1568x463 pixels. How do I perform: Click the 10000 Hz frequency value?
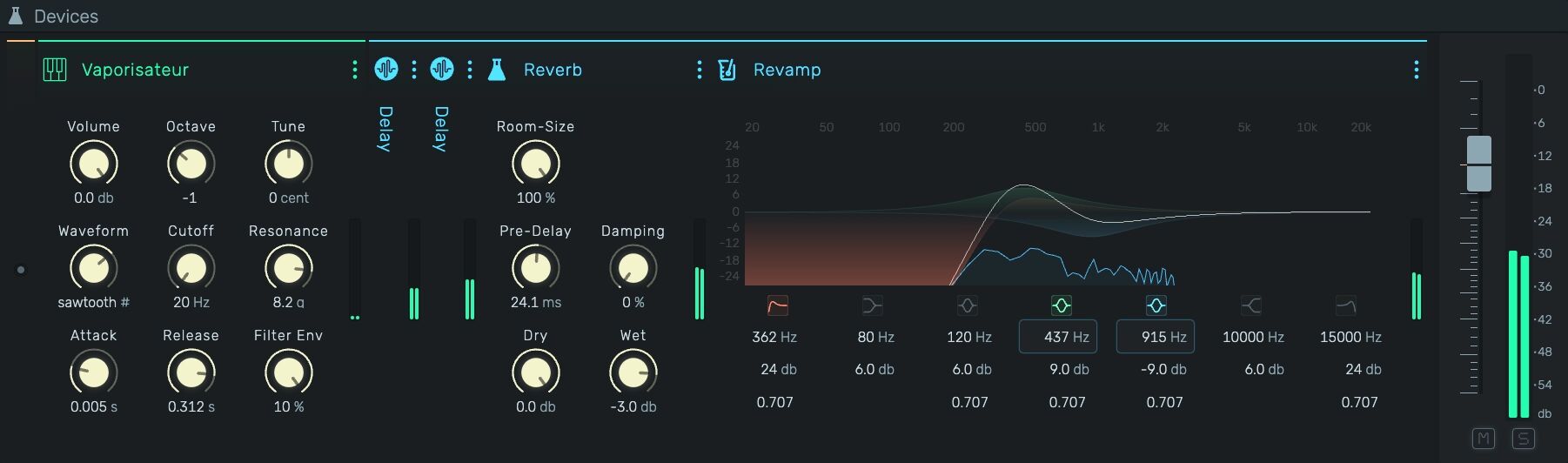1253,337
